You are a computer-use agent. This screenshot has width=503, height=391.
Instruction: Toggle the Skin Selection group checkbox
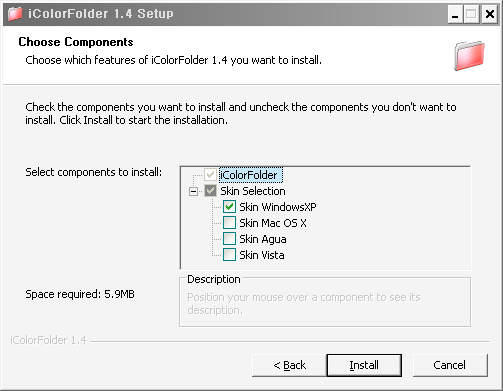coord(210,191)
